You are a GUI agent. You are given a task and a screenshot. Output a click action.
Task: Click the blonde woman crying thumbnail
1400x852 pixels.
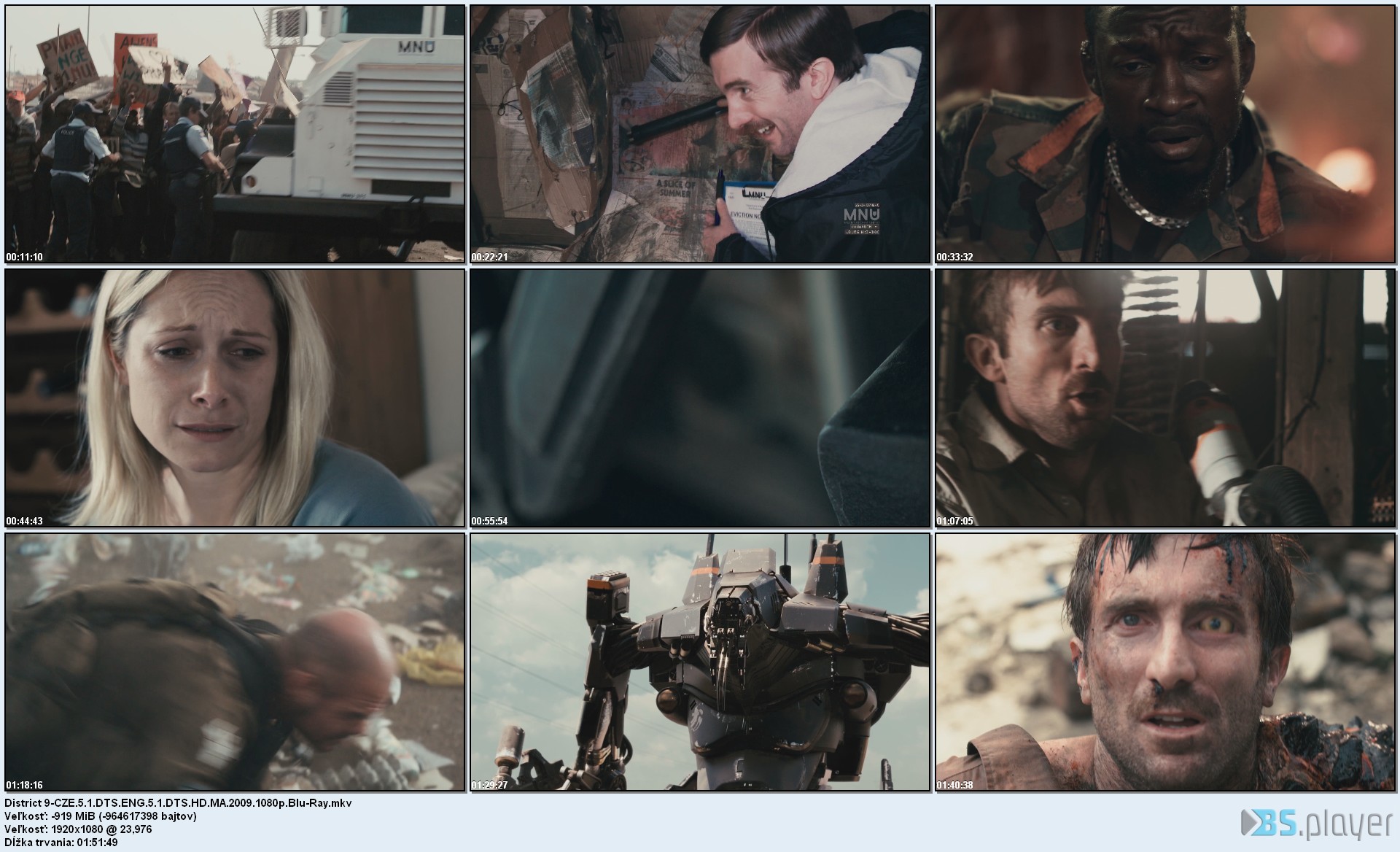[x=235, y=398]
